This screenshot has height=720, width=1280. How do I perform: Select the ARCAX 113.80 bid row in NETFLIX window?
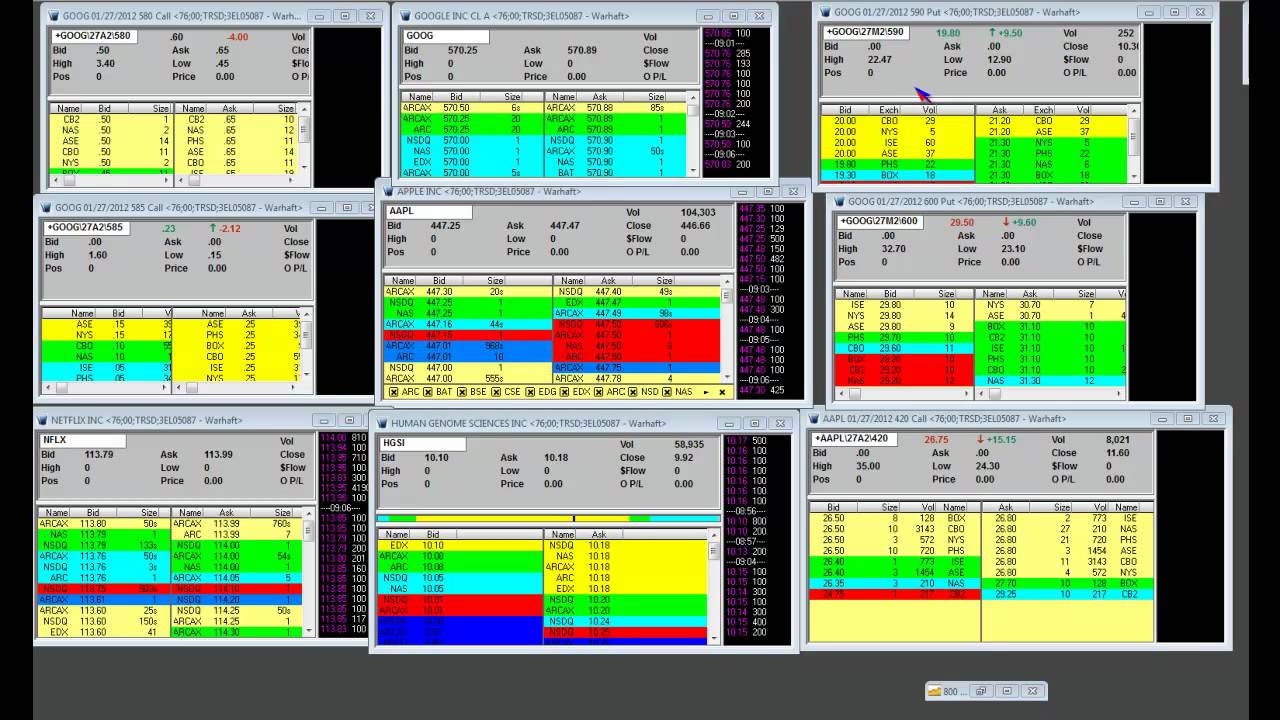coord(104,524)
